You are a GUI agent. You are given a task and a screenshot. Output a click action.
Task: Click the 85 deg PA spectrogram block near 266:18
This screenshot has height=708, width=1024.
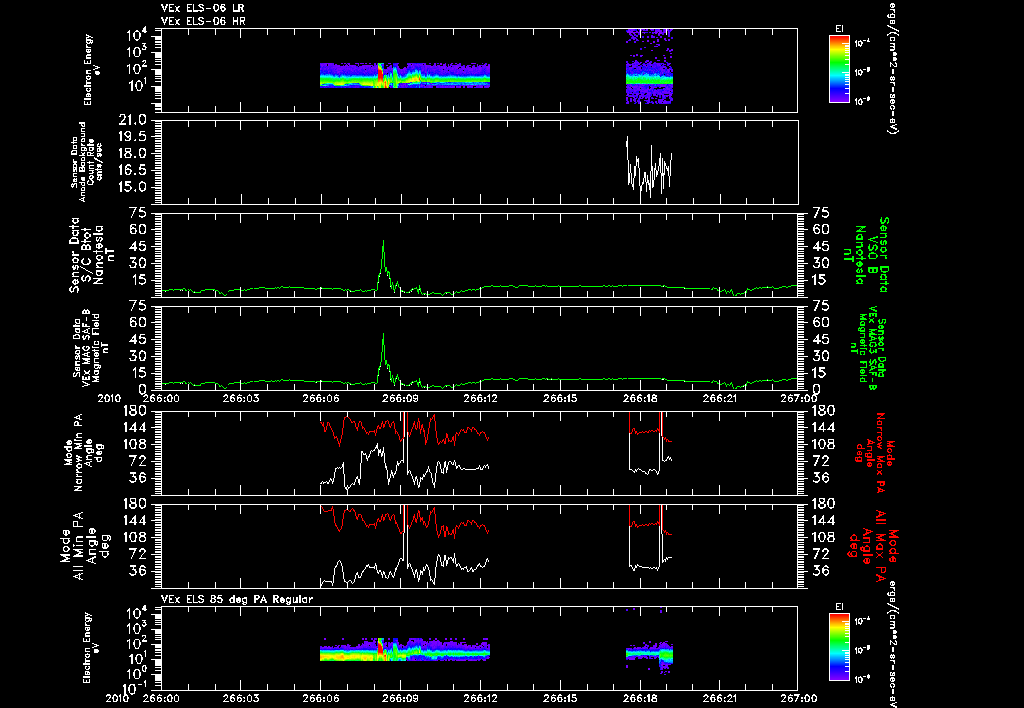pyautogui.click(x=649, y=655)
